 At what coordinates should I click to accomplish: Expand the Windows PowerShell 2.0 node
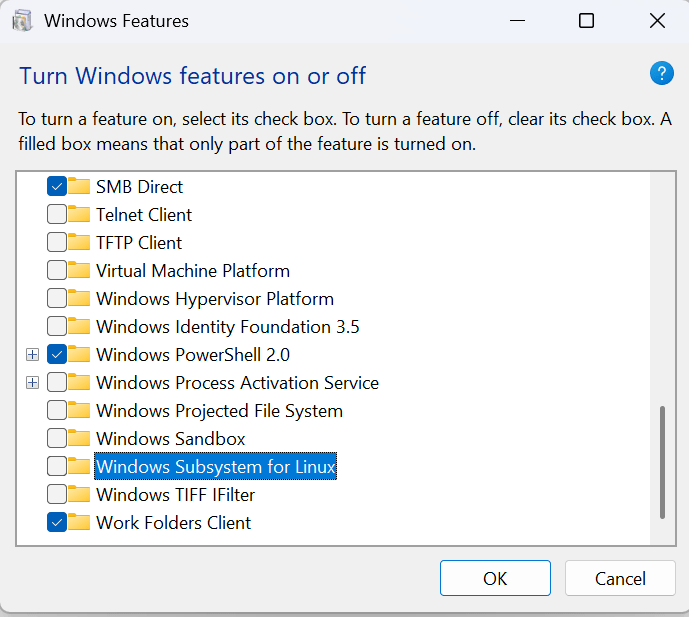[x=33, y=355]
